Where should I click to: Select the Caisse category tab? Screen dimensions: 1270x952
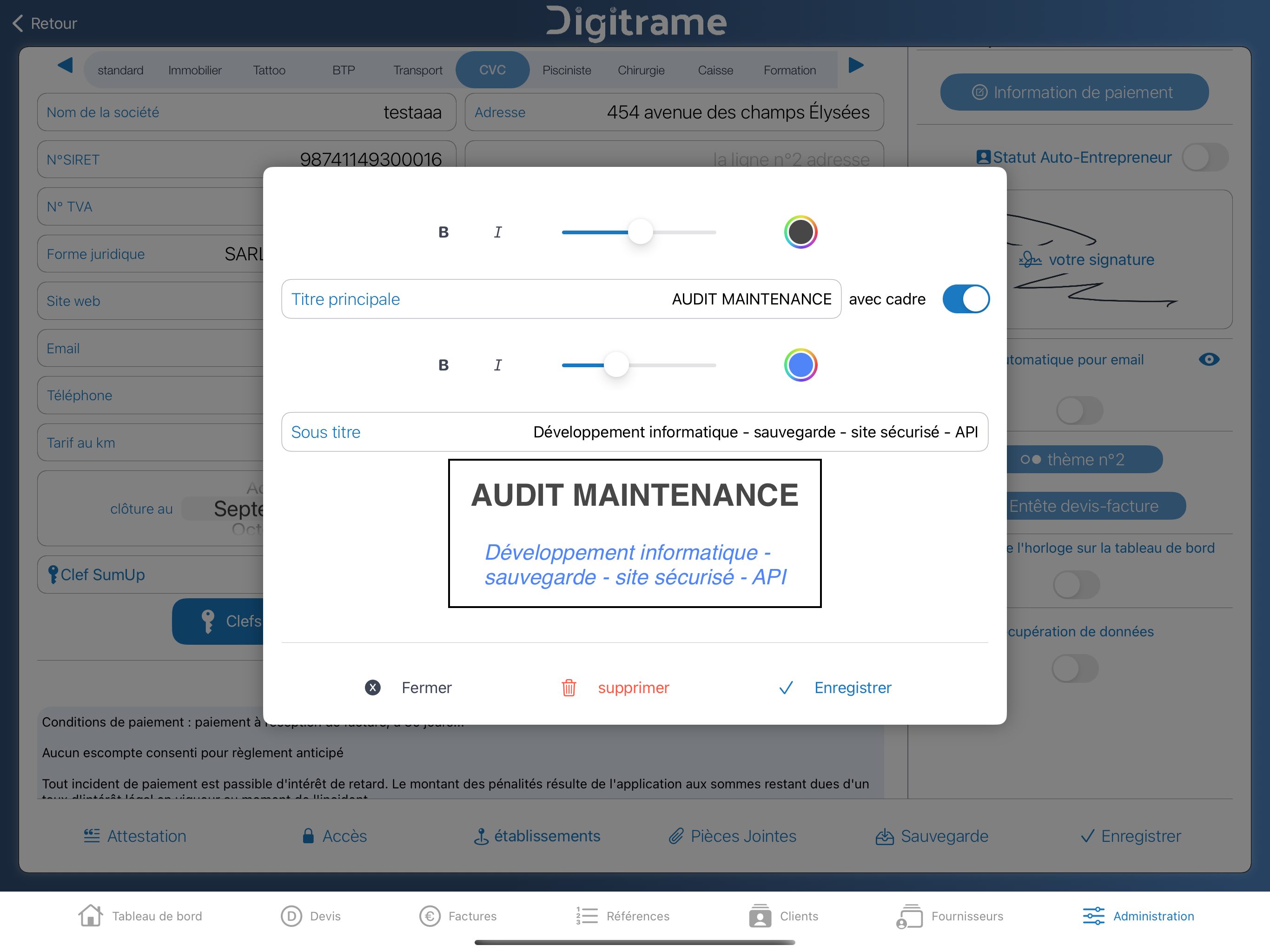click(715, 70)
